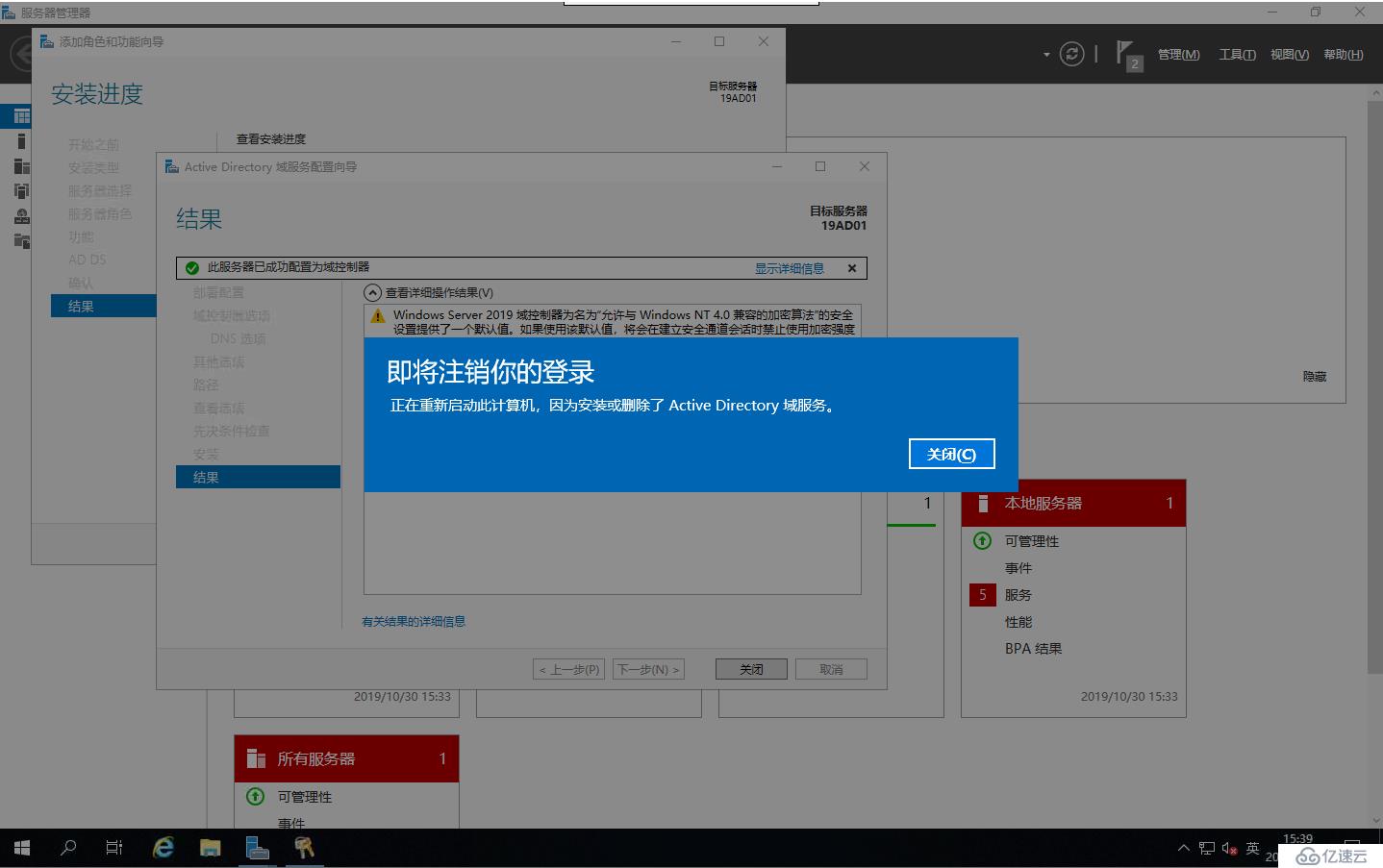Click 关闭(C) in the blue sign-out dialog
This screenshot has width=1383, height=868.
(951, 454)
